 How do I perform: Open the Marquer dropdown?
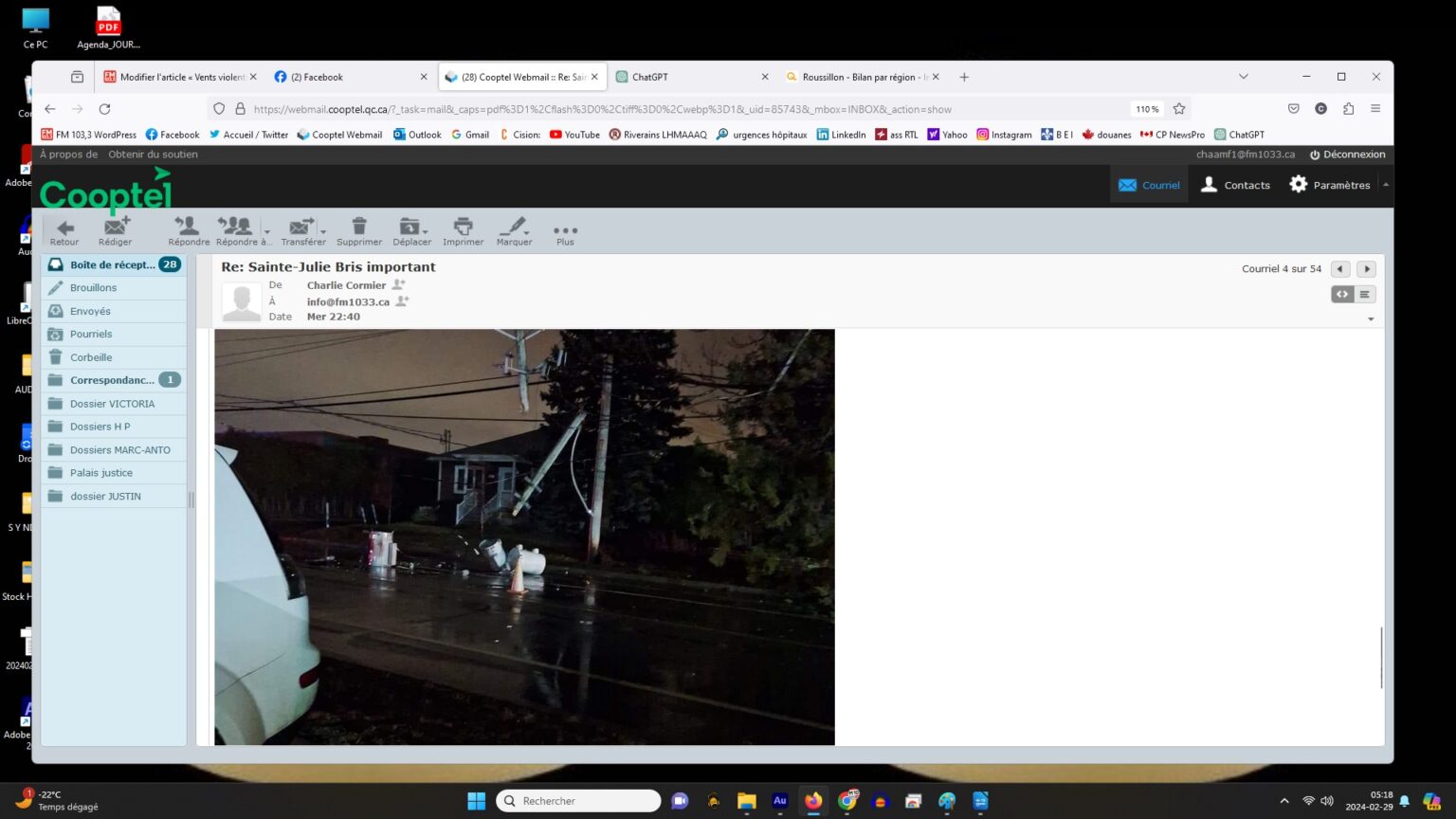[x=515, y=228]
